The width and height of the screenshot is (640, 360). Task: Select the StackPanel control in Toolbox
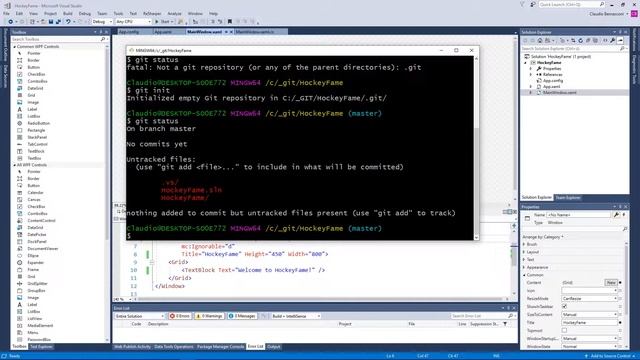[37, 137]
